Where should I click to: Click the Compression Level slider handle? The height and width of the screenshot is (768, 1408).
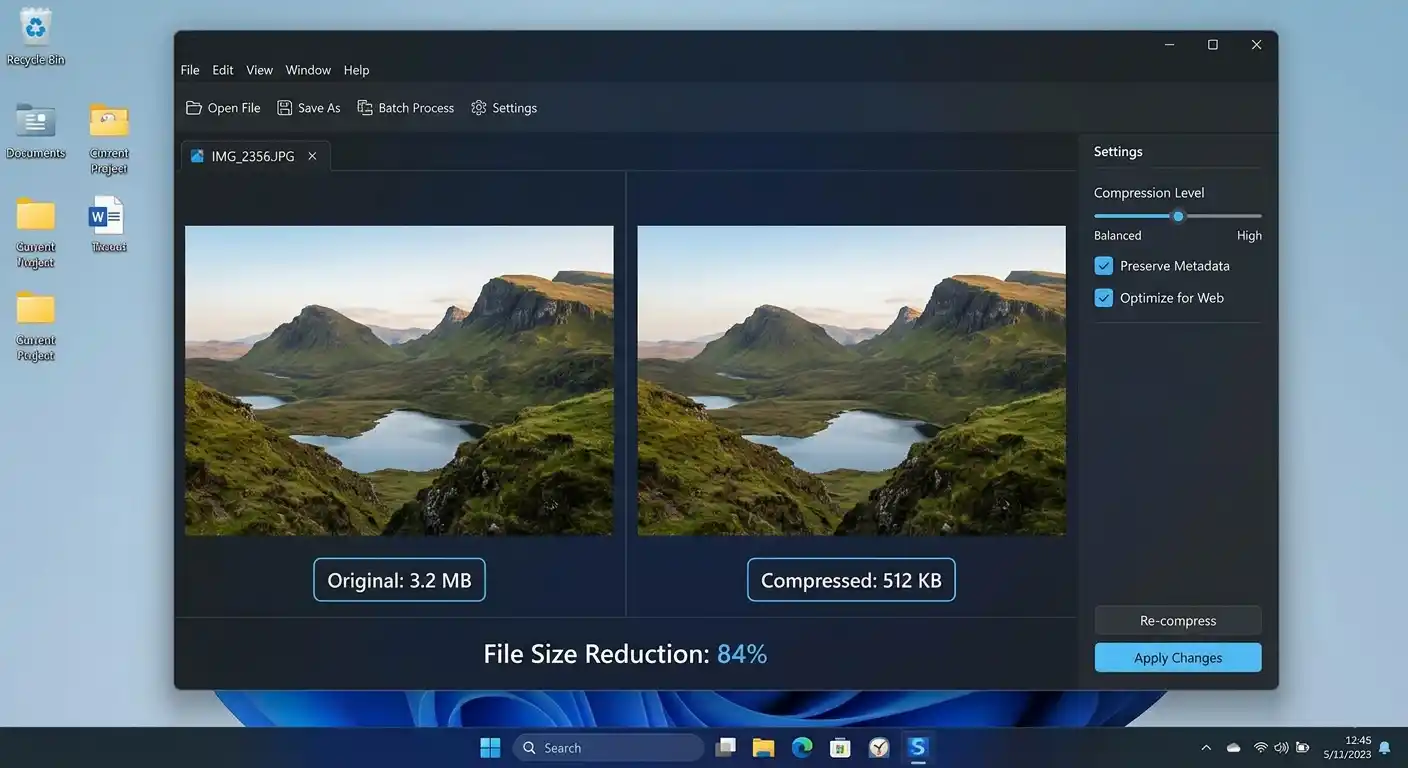1178,216
